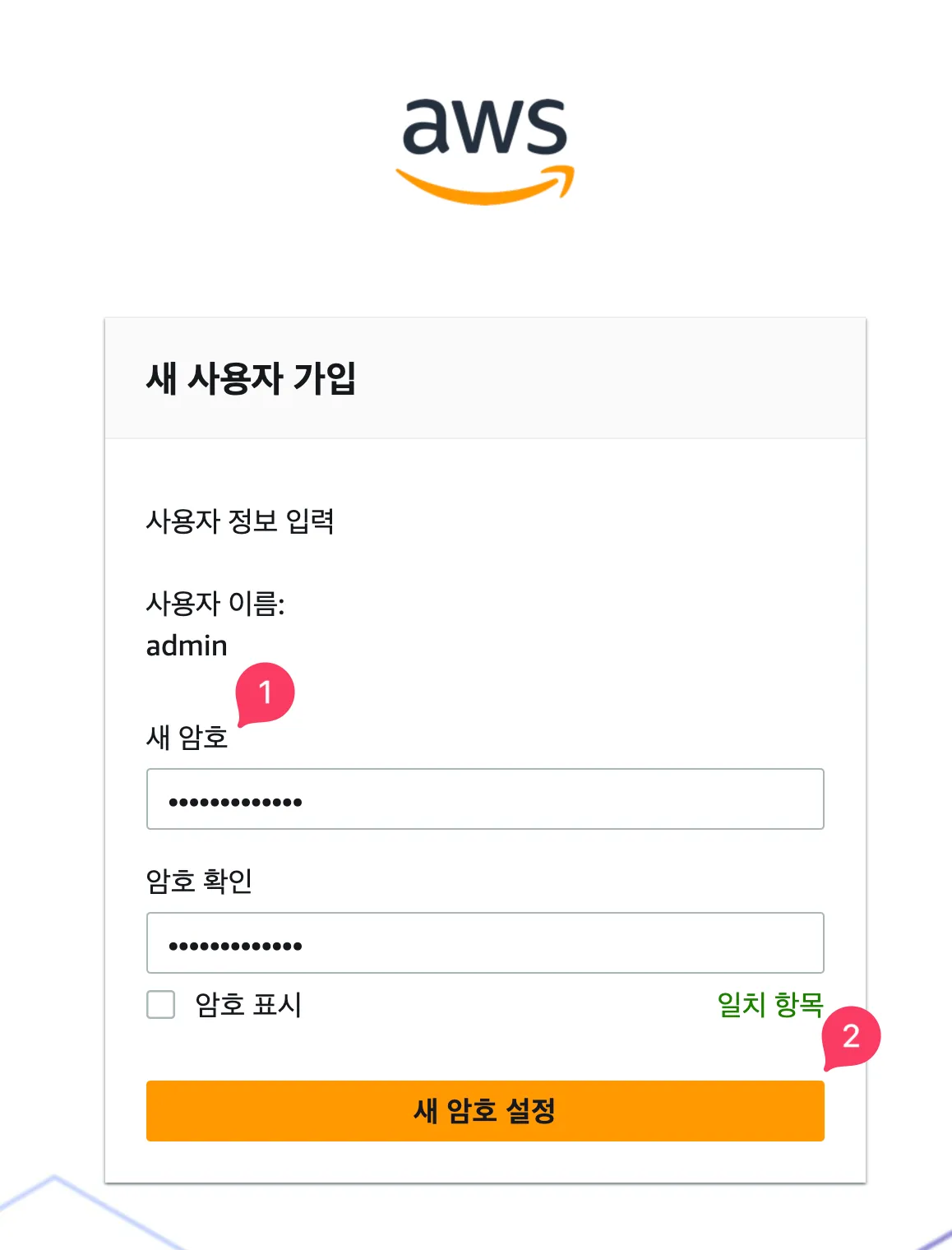
Task: Click the pink number 2 annotation badge
Action: (851, 1036)
